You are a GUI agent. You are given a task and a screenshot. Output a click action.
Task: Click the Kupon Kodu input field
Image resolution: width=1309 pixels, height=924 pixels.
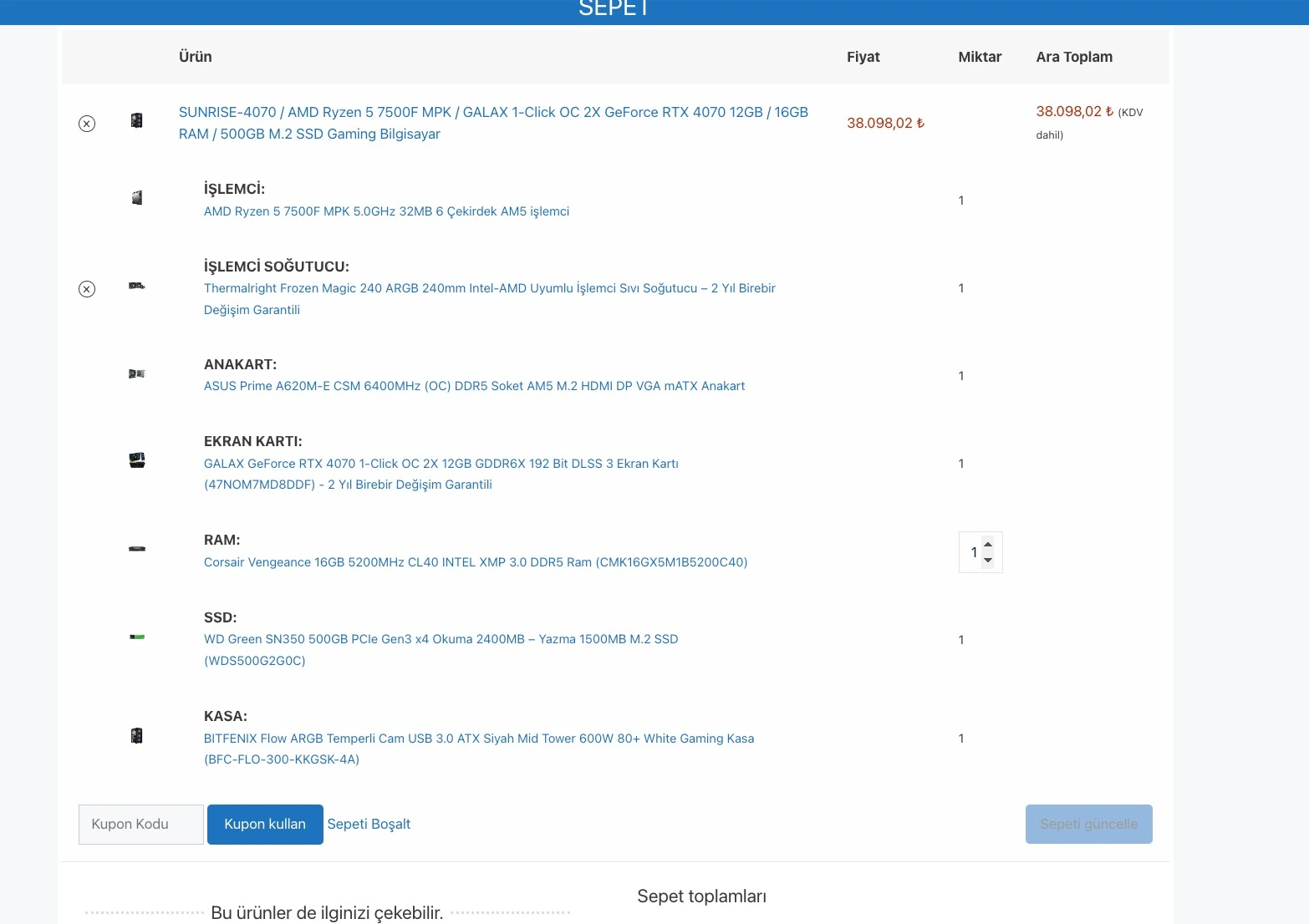(141, 825)
